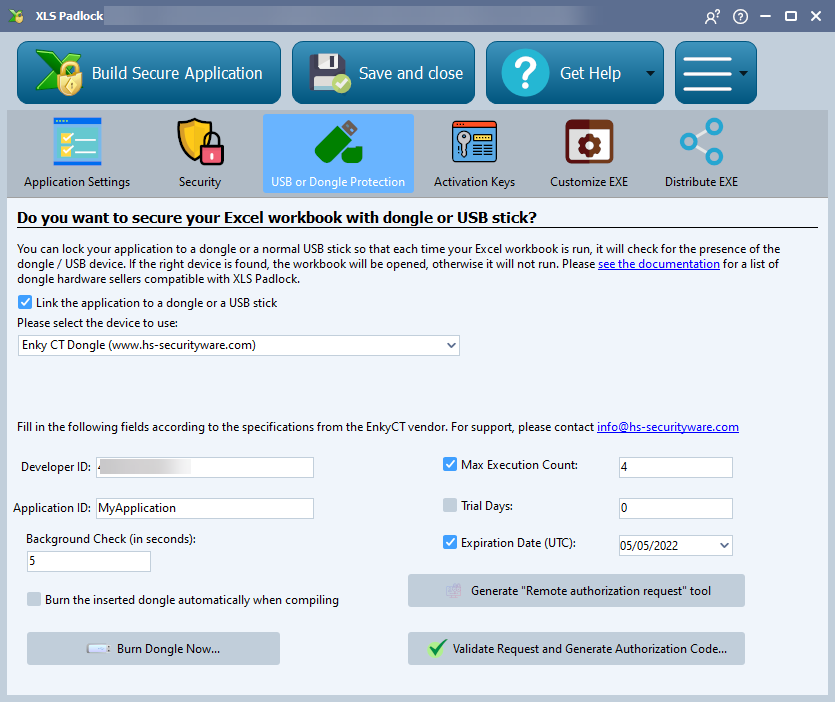Click the Burn Dongle Now button
The height and width of the screenshot is (702, 835).
[153, 649]
